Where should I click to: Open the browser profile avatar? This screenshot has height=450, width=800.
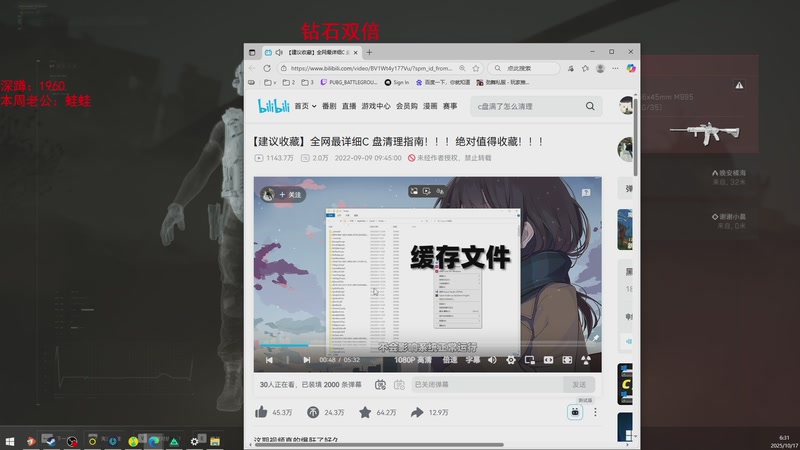601,68
